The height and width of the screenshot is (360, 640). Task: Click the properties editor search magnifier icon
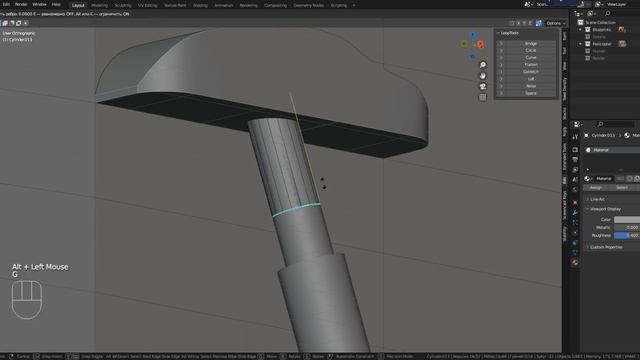click(x=600, y=124)
